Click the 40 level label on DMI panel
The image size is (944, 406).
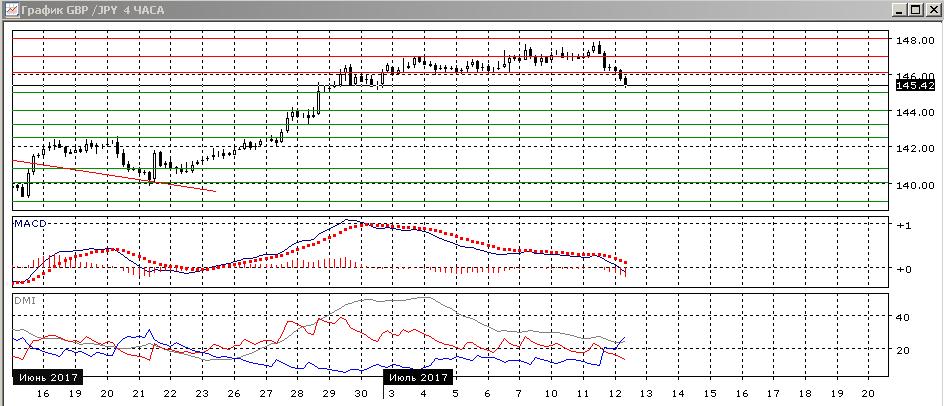pos(903,317)
